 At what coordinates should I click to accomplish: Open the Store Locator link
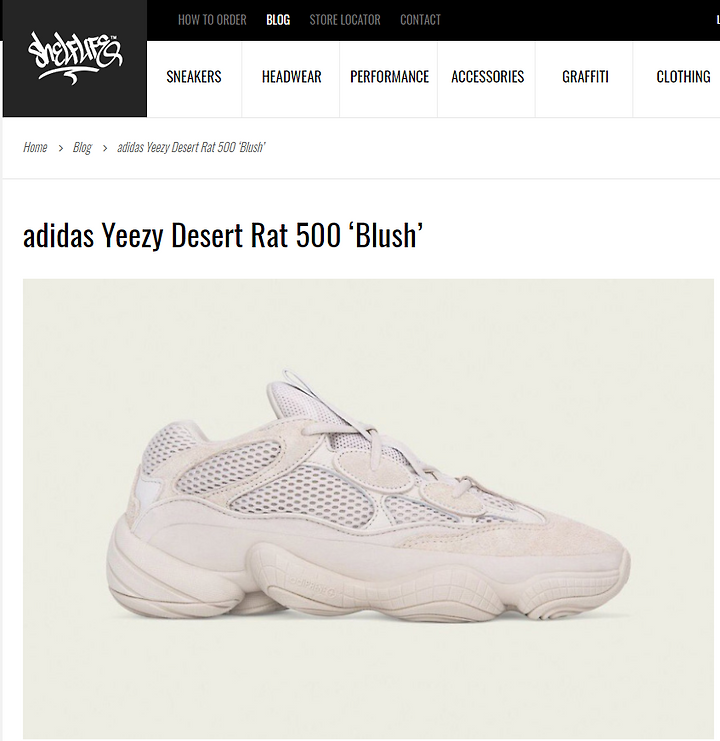(345, 20)
